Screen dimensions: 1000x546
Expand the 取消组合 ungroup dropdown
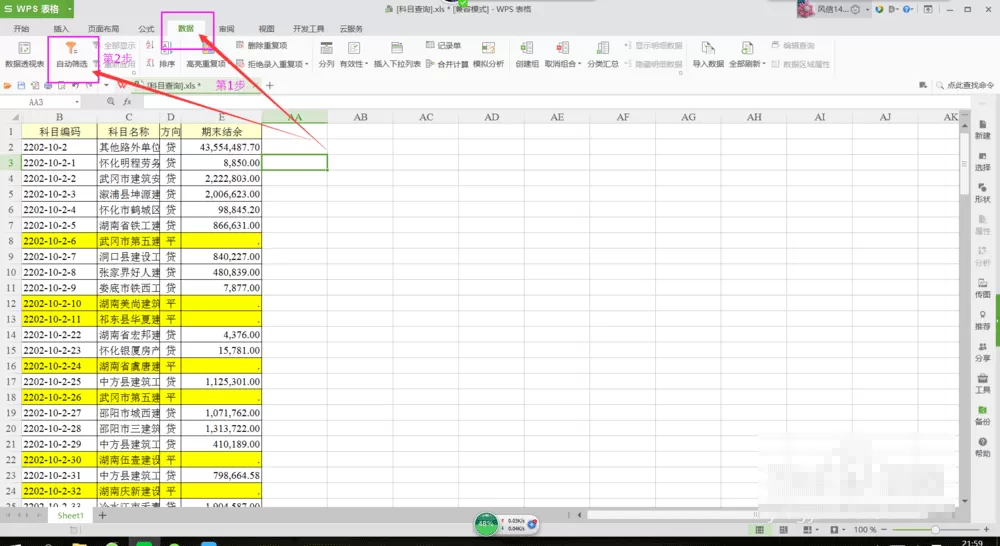(579, 64)
